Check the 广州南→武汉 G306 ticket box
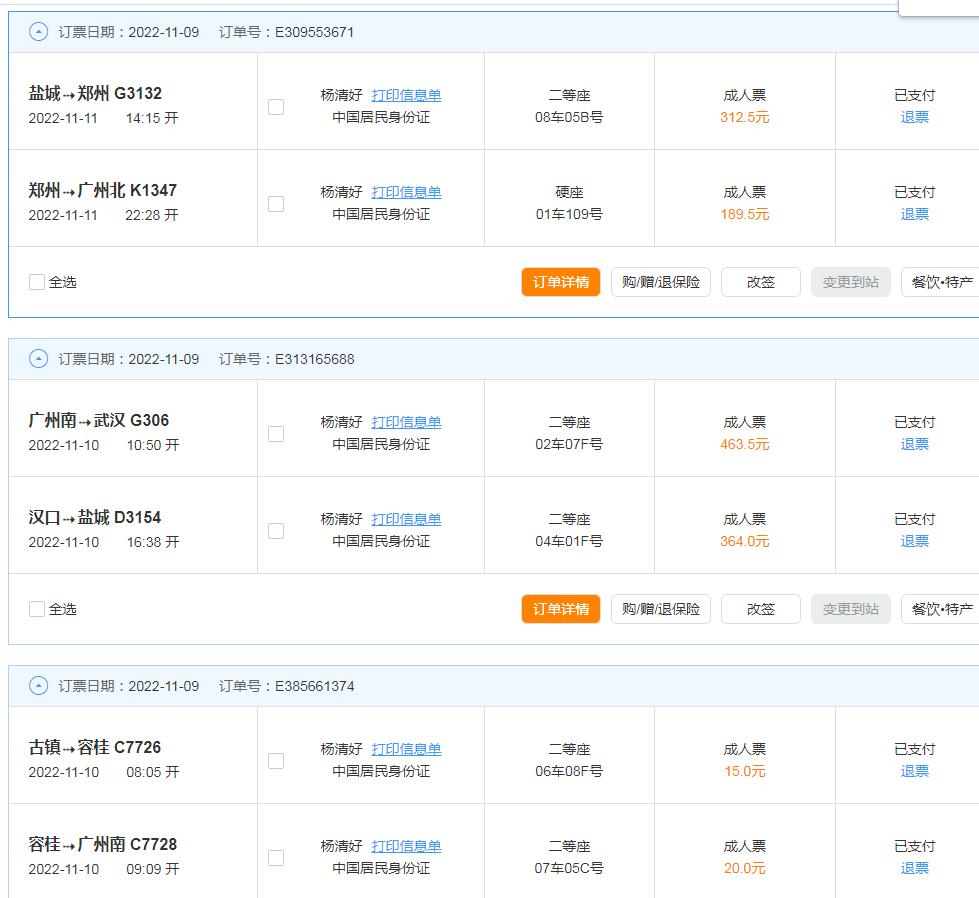 [276, 434]
